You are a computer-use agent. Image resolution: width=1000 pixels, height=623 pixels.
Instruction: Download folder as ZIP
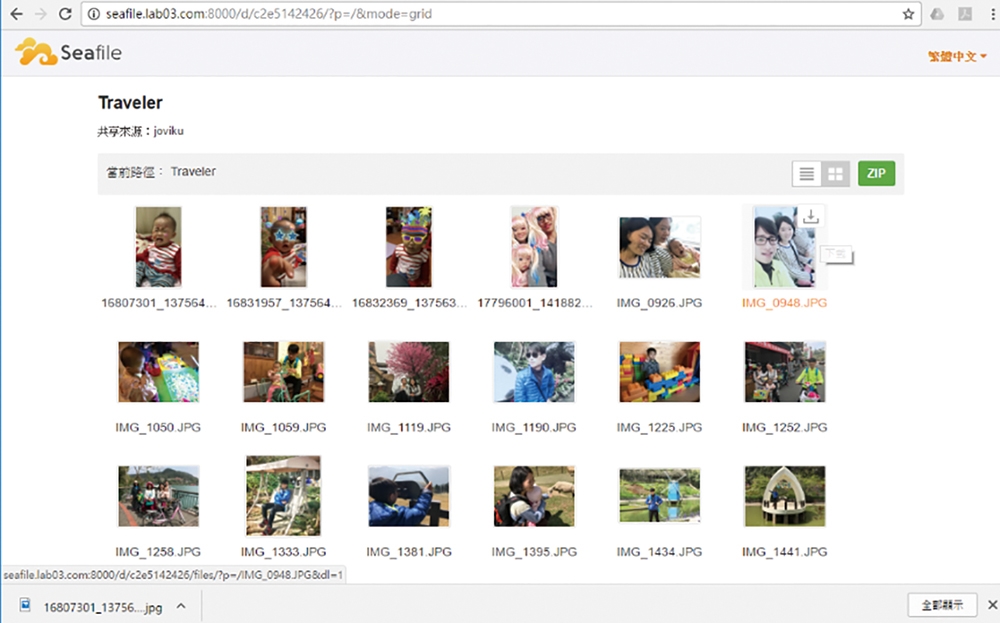(876, 173)
